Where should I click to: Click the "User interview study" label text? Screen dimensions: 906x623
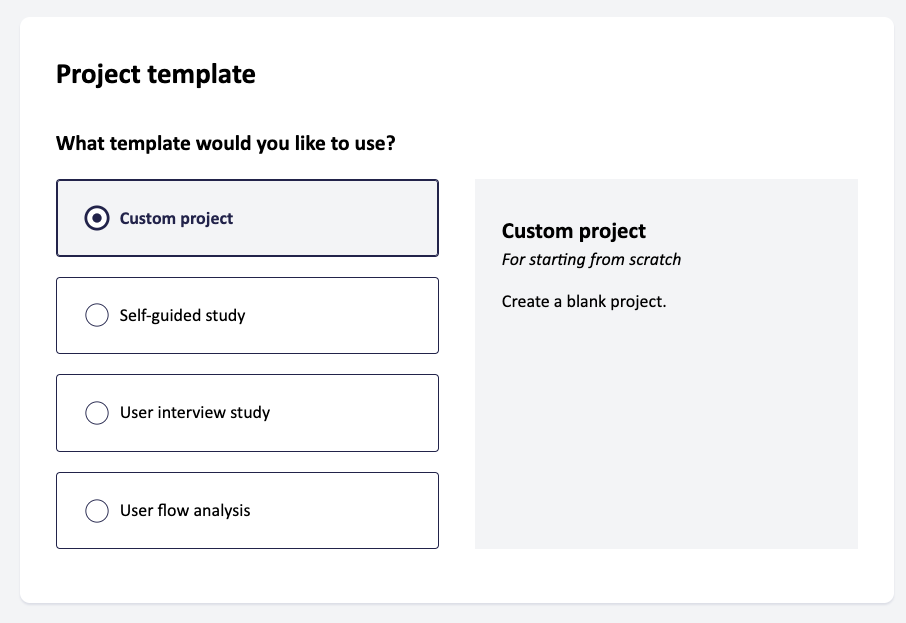(x=195, y=413)
